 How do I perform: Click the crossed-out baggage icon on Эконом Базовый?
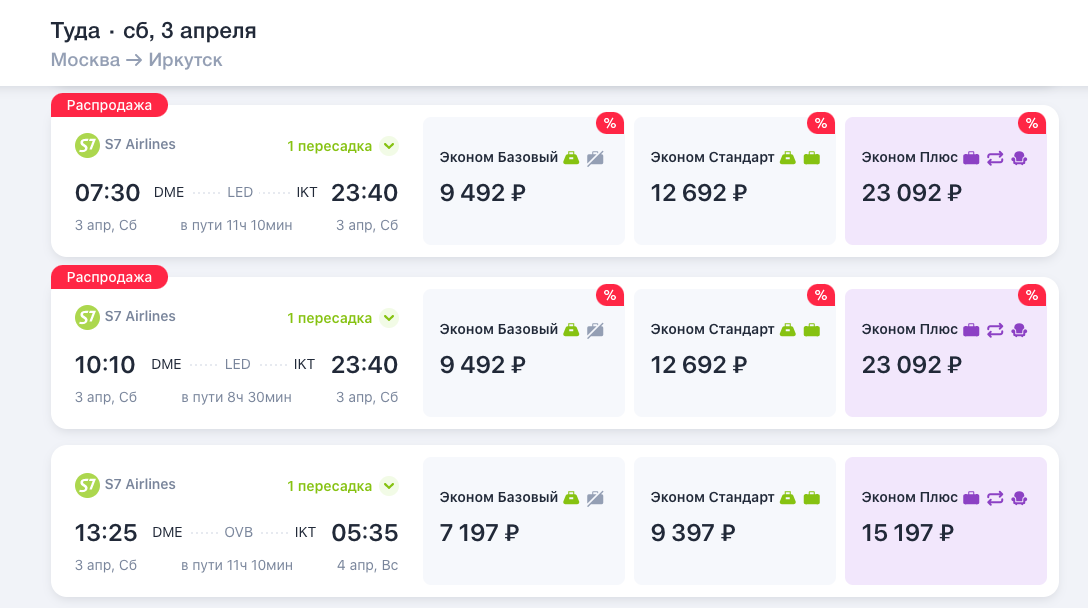pos(594,157)
